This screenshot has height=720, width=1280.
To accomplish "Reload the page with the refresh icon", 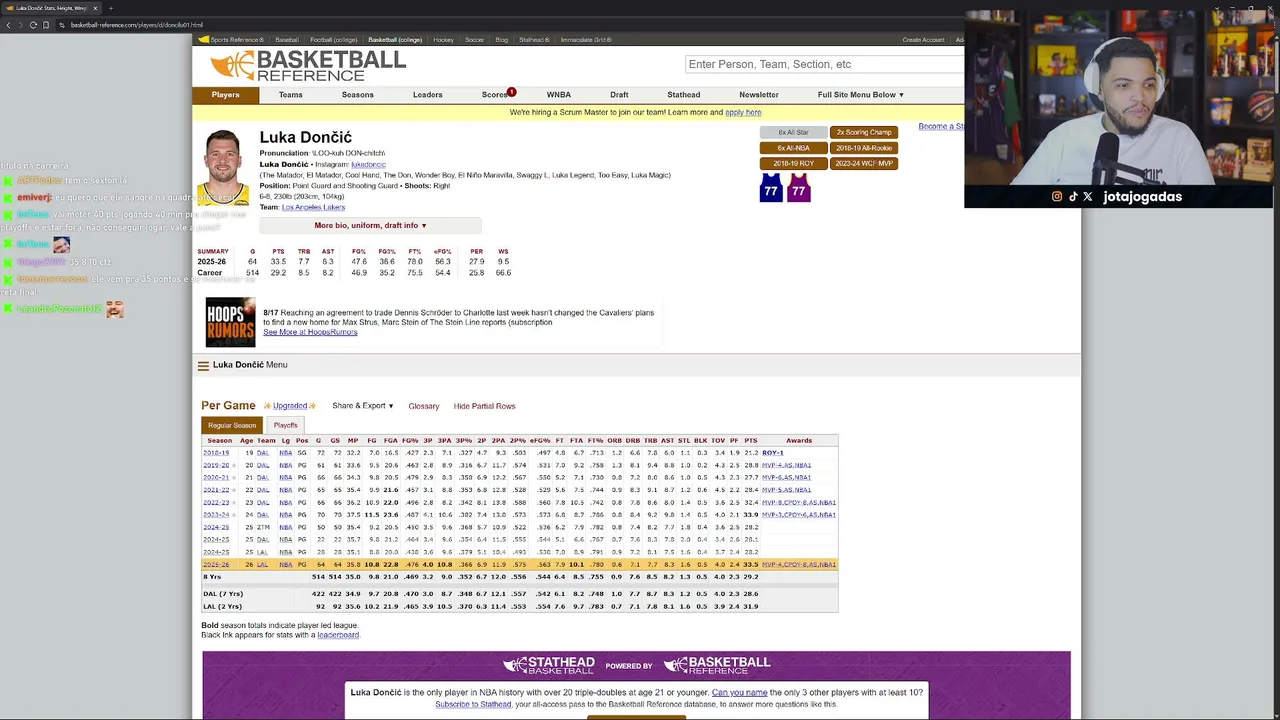I will click(33, 25).
